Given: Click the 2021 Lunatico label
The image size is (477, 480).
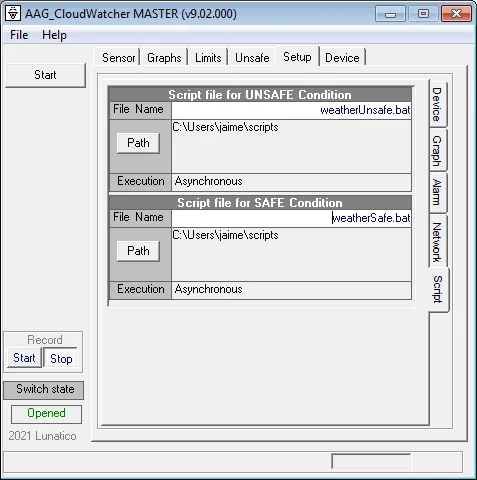Looking at the screenshot, I should [x=42, y=436].
